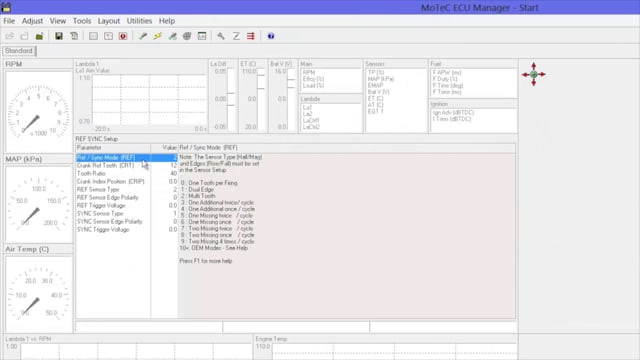640x360 pixels.
Task: Click the copy document toolbar icon
Action: pyautogui.click(x=74, y=36)
